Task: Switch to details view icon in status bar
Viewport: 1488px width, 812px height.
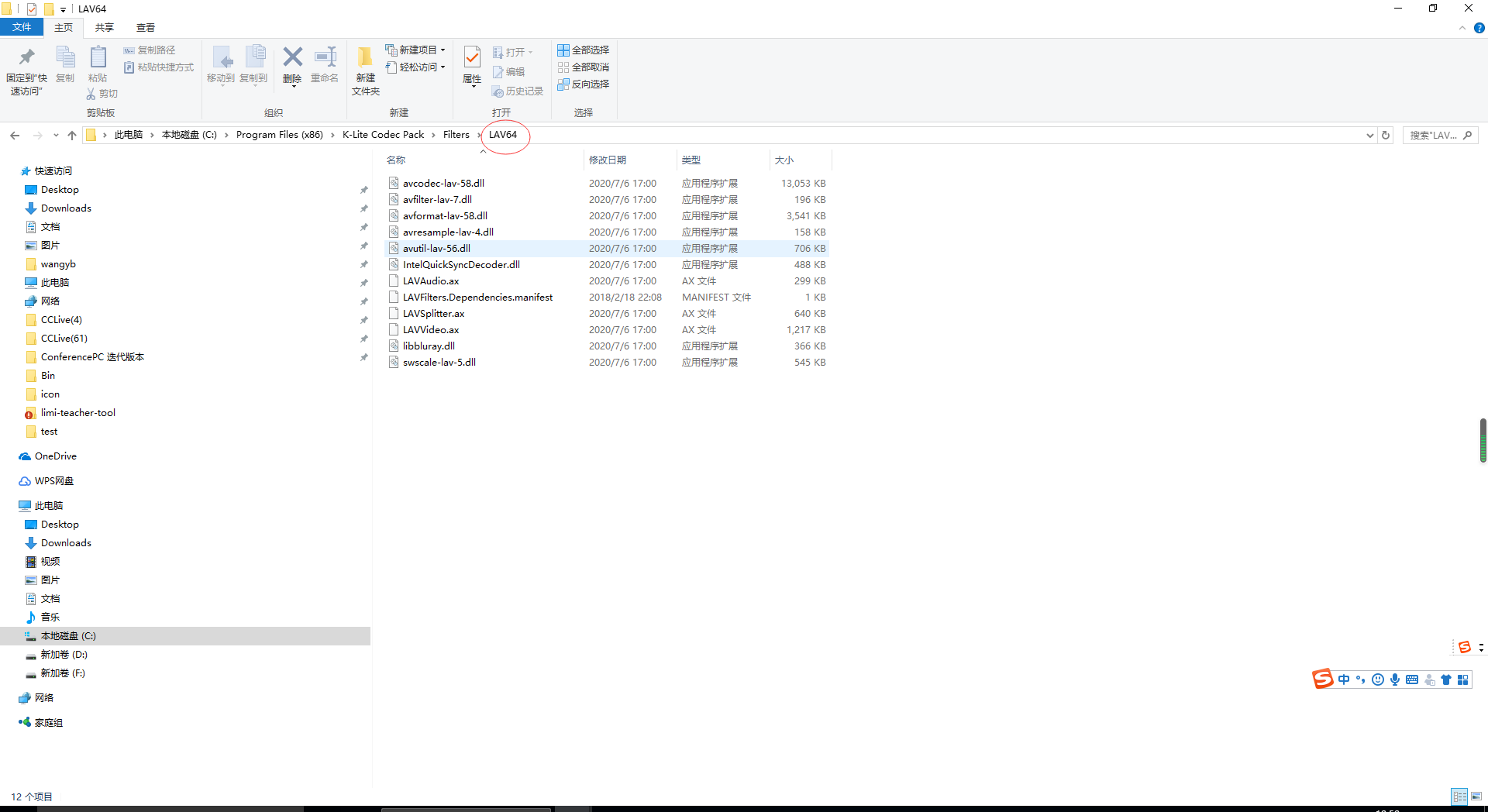Action: tap(1459, 797)
